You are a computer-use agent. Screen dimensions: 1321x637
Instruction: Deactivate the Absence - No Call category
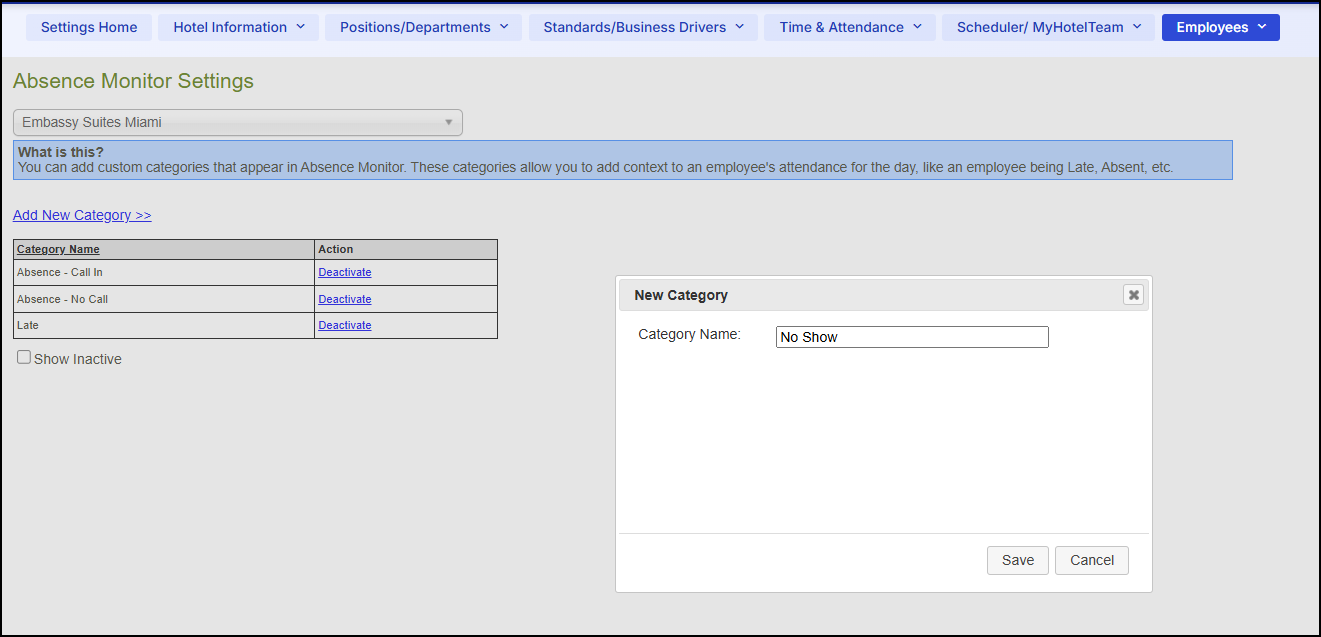click(x=345, y=299)
